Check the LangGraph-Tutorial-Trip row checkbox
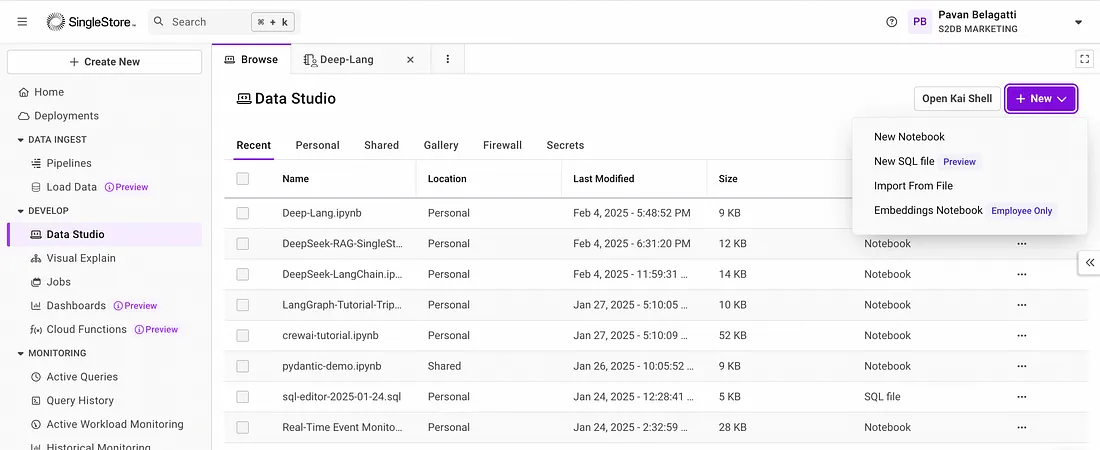This screenshot has height=450, width=1100. (243, 305)
